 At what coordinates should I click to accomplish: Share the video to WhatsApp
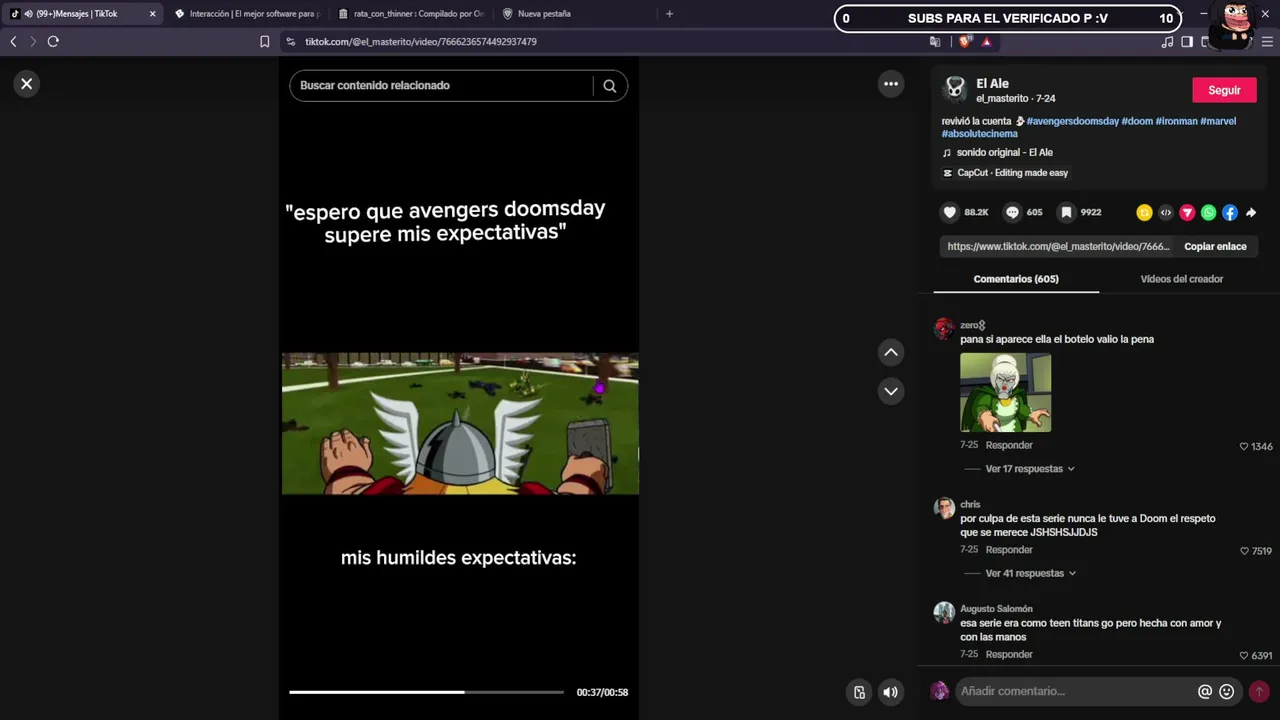(x=1208, y=212)
